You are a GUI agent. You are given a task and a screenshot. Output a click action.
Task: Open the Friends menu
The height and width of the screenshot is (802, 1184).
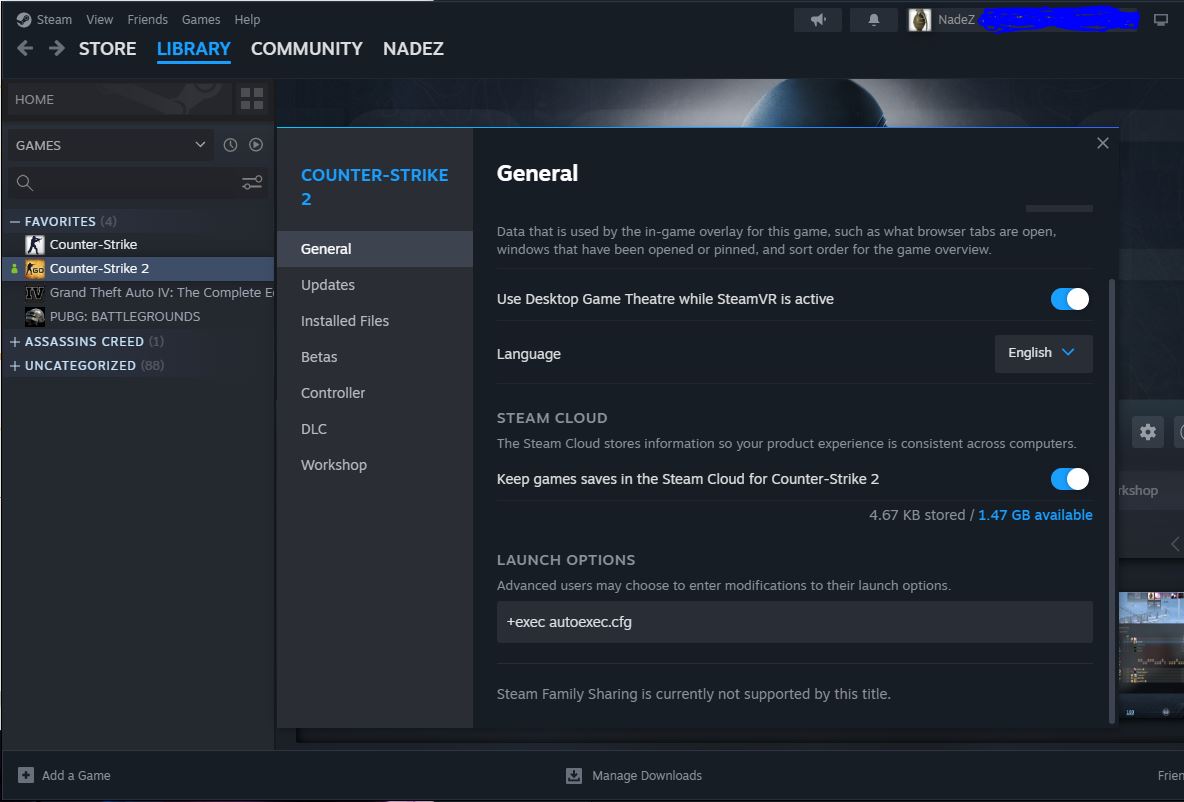[147, 20]
